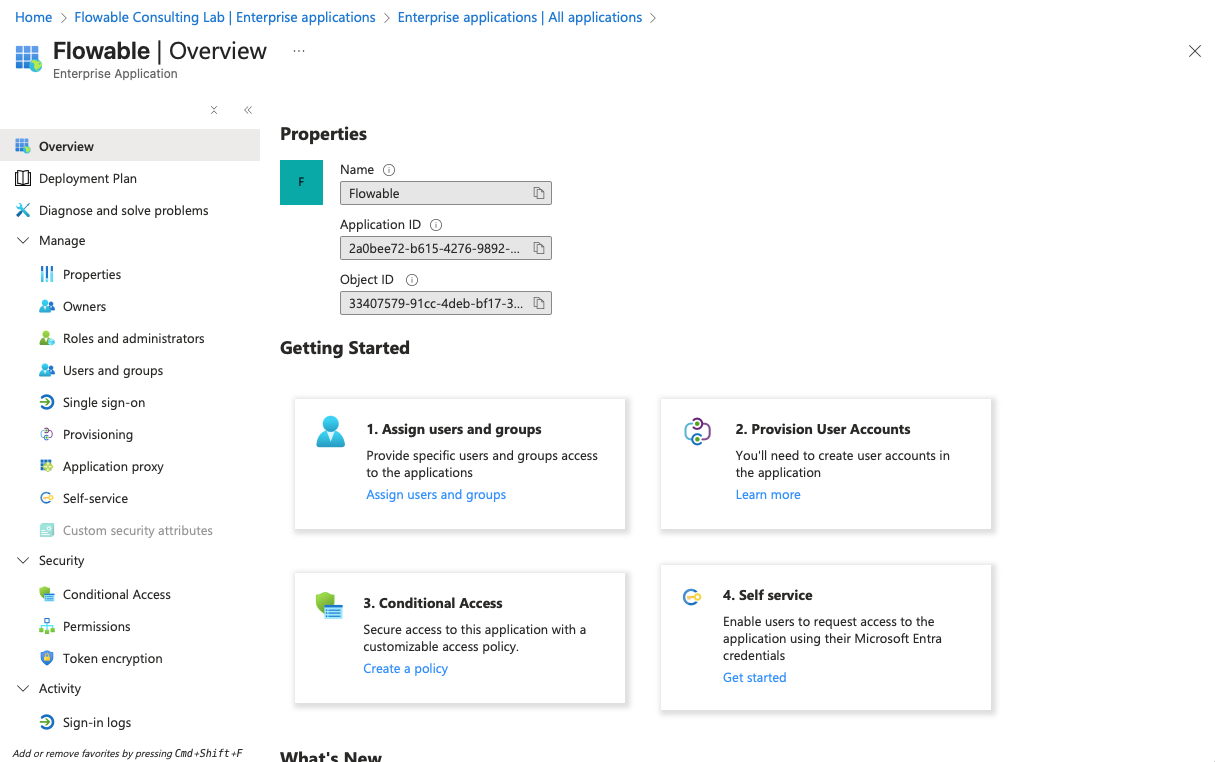
Task: Click the Name text field
Action: click(x=435, y=193)
